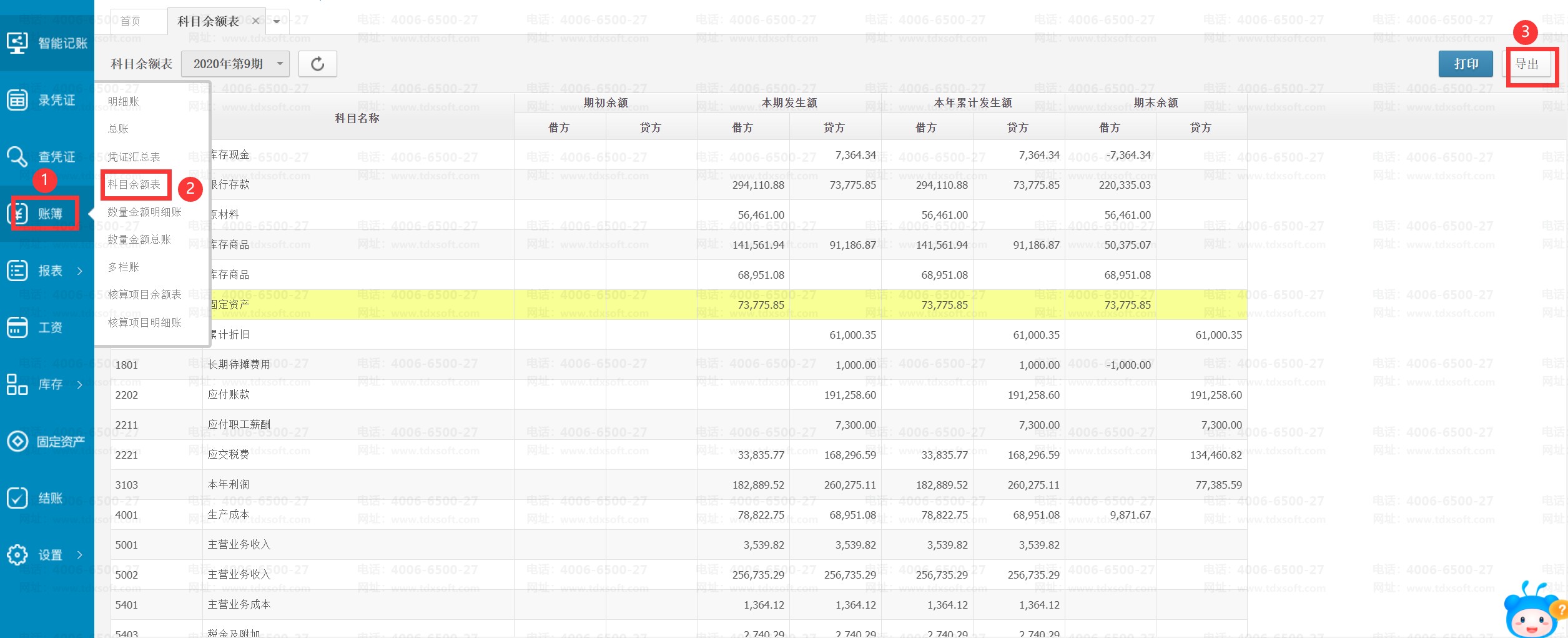Screen dimensions: 1568x638
Task: Expand the tab list dropdown arrow
Action: click(x=277, y=22)
